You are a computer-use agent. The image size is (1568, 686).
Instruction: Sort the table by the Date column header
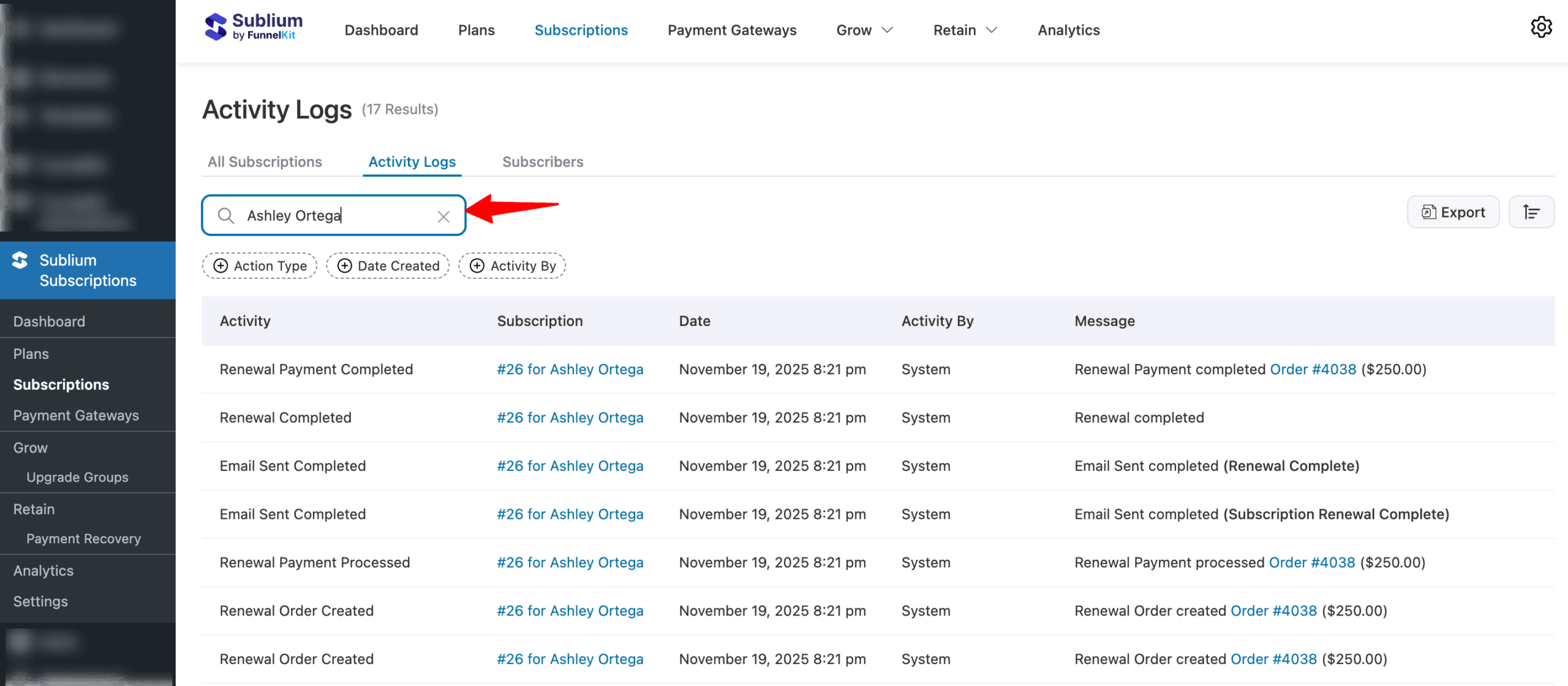click(694, 321)
